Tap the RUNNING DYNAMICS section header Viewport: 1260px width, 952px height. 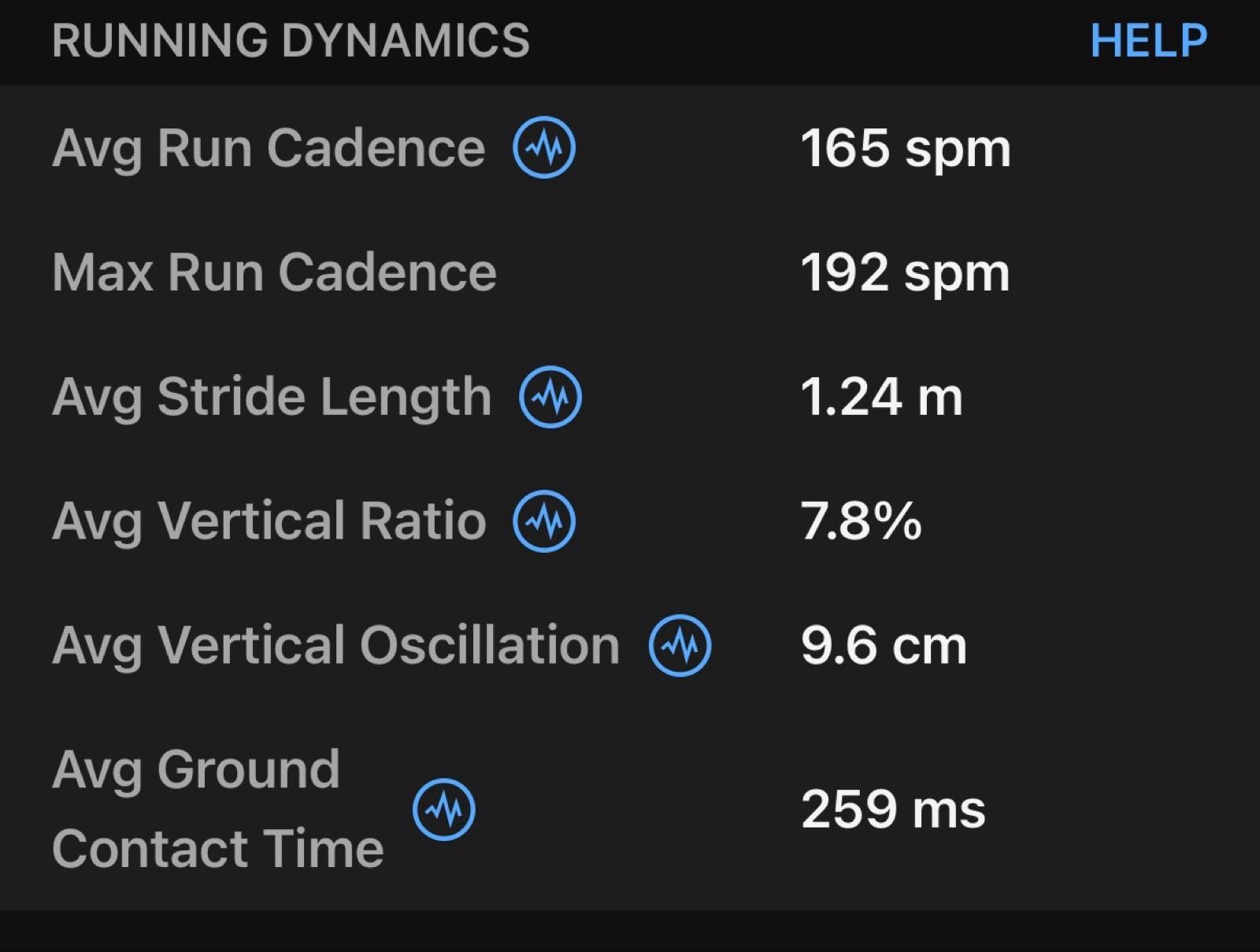[x=291, y=40]
